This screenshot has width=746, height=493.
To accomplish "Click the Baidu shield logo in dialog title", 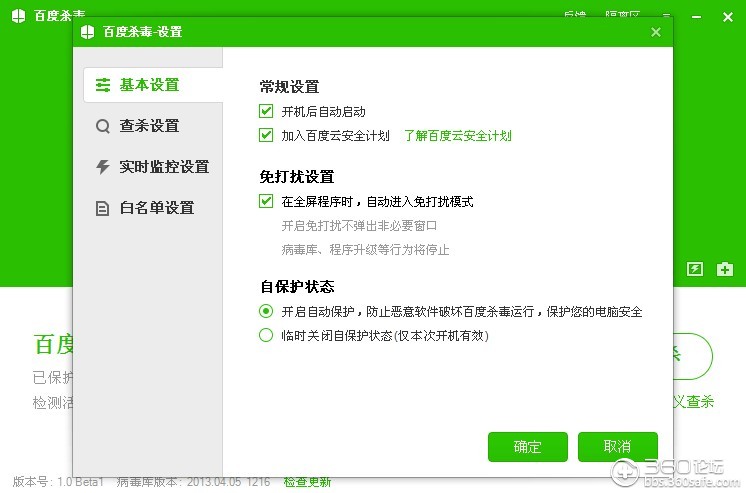I will pyautogui.click(x=88, y=32).
